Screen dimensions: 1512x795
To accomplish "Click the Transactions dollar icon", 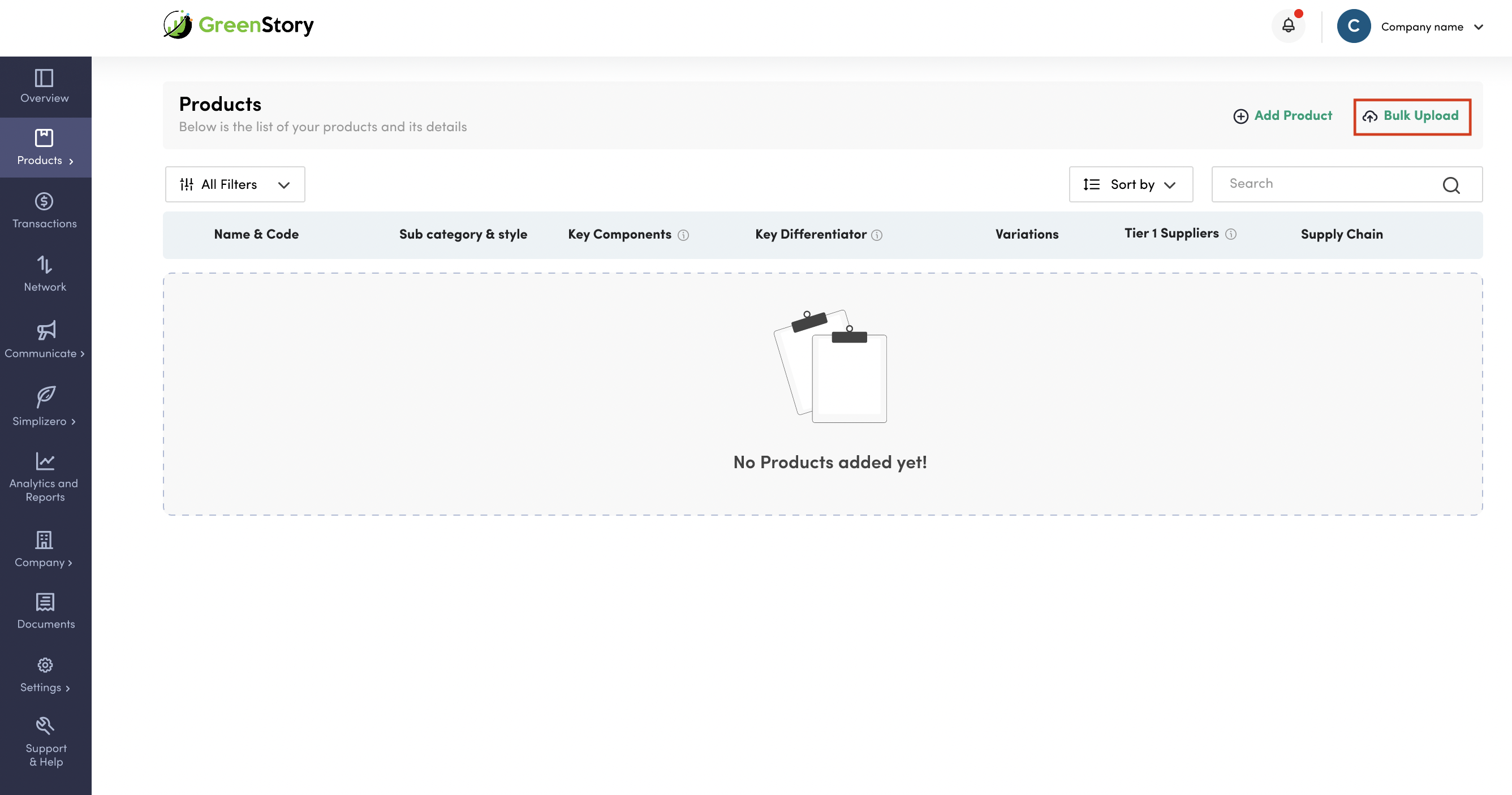I will pyautogui.click(x=45, y=201).
